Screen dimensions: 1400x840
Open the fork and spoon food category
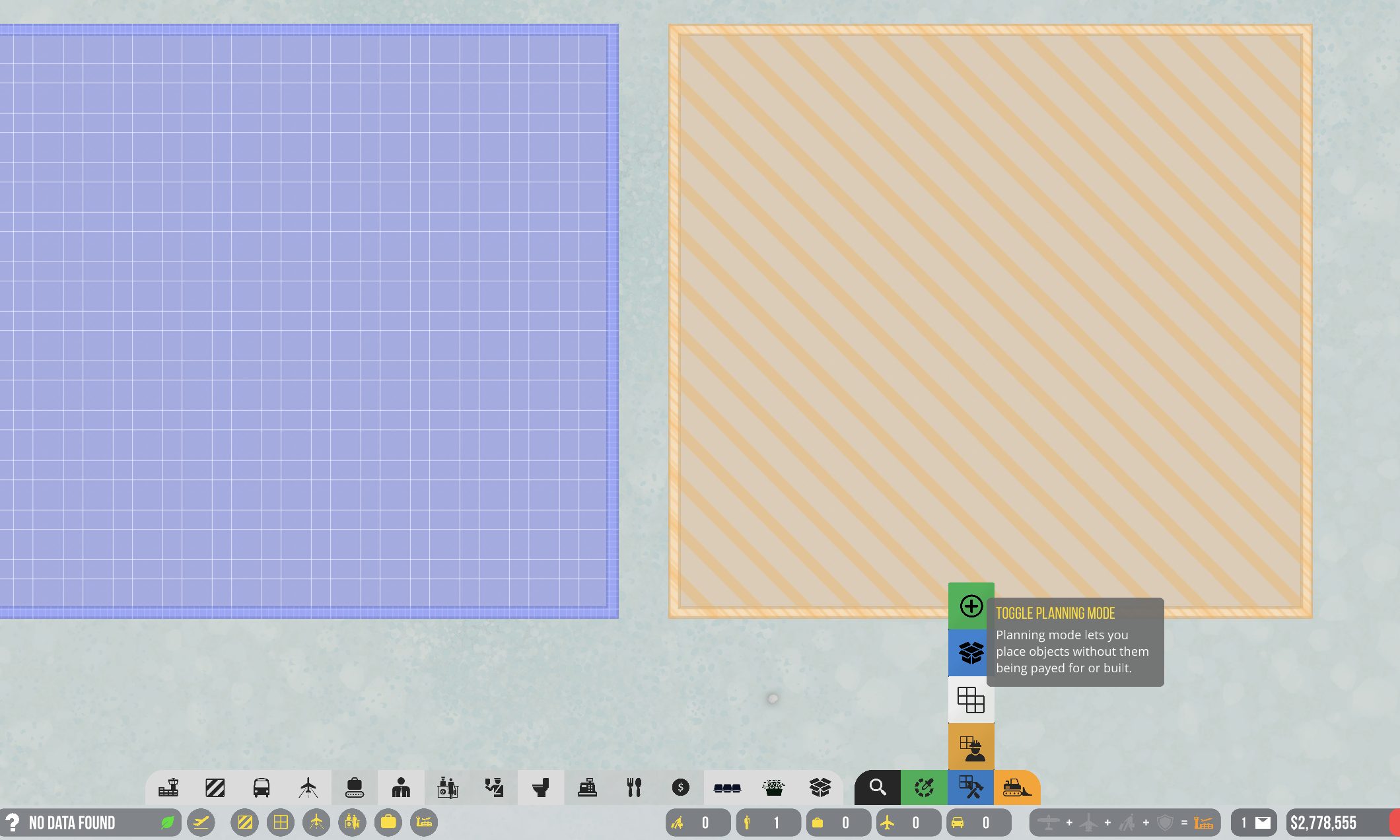[x=634, y=787]
